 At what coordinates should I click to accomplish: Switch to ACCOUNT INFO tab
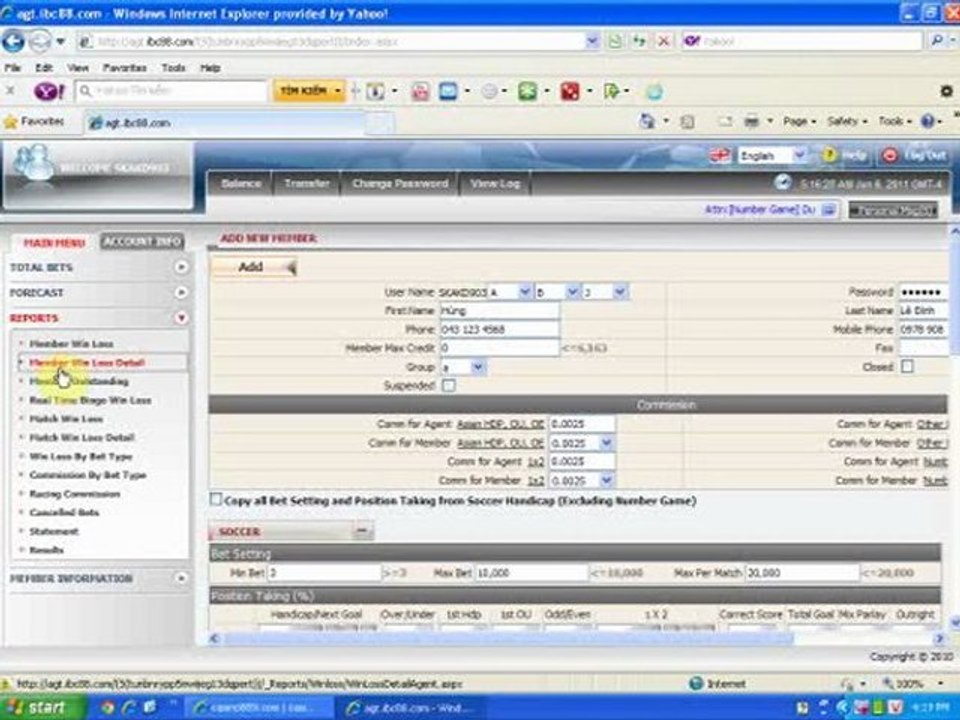[142, 242]
